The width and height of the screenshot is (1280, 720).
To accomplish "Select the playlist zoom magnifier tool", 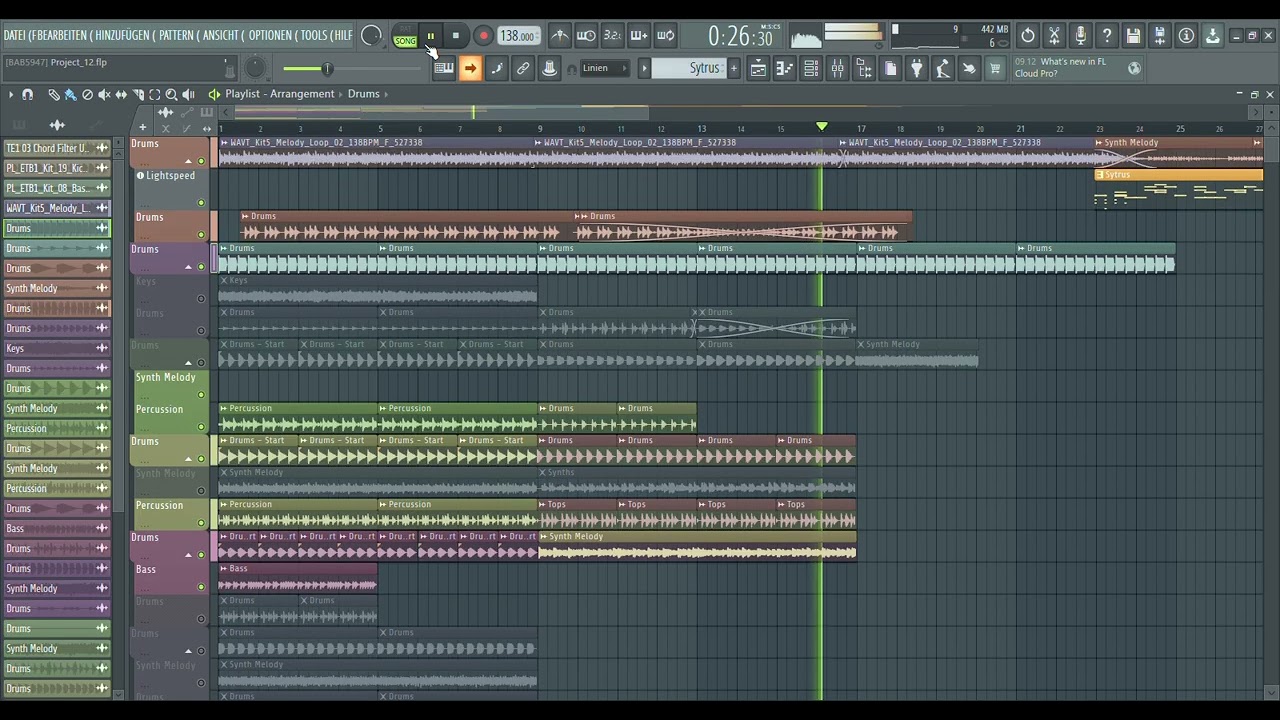I will pos(172,94).
